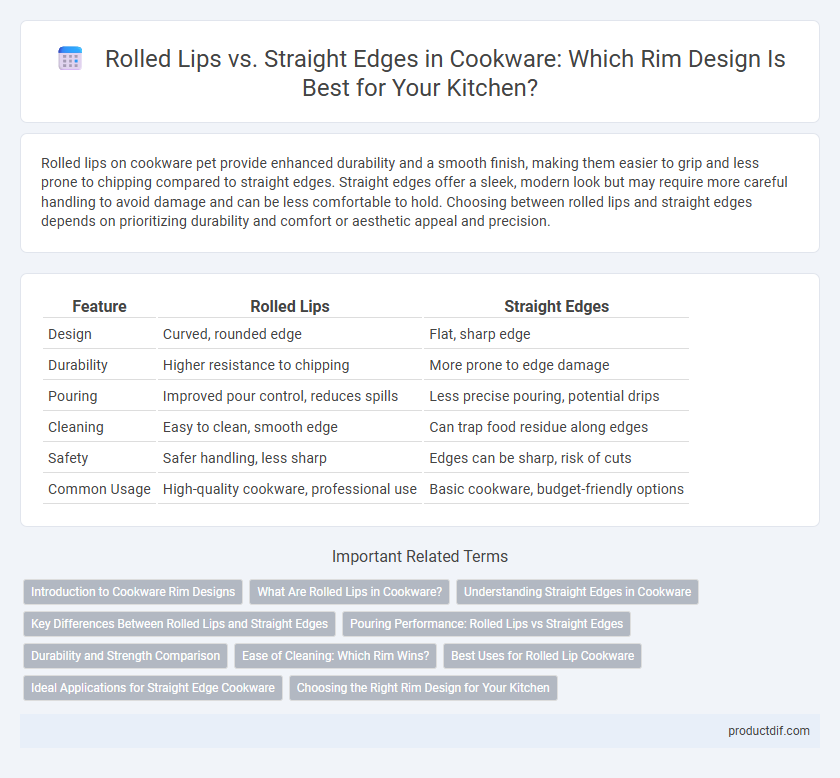840x778 pixels.
Task: Click 'Can trap food residue along edges' cell
Action: tap(556, 427)
